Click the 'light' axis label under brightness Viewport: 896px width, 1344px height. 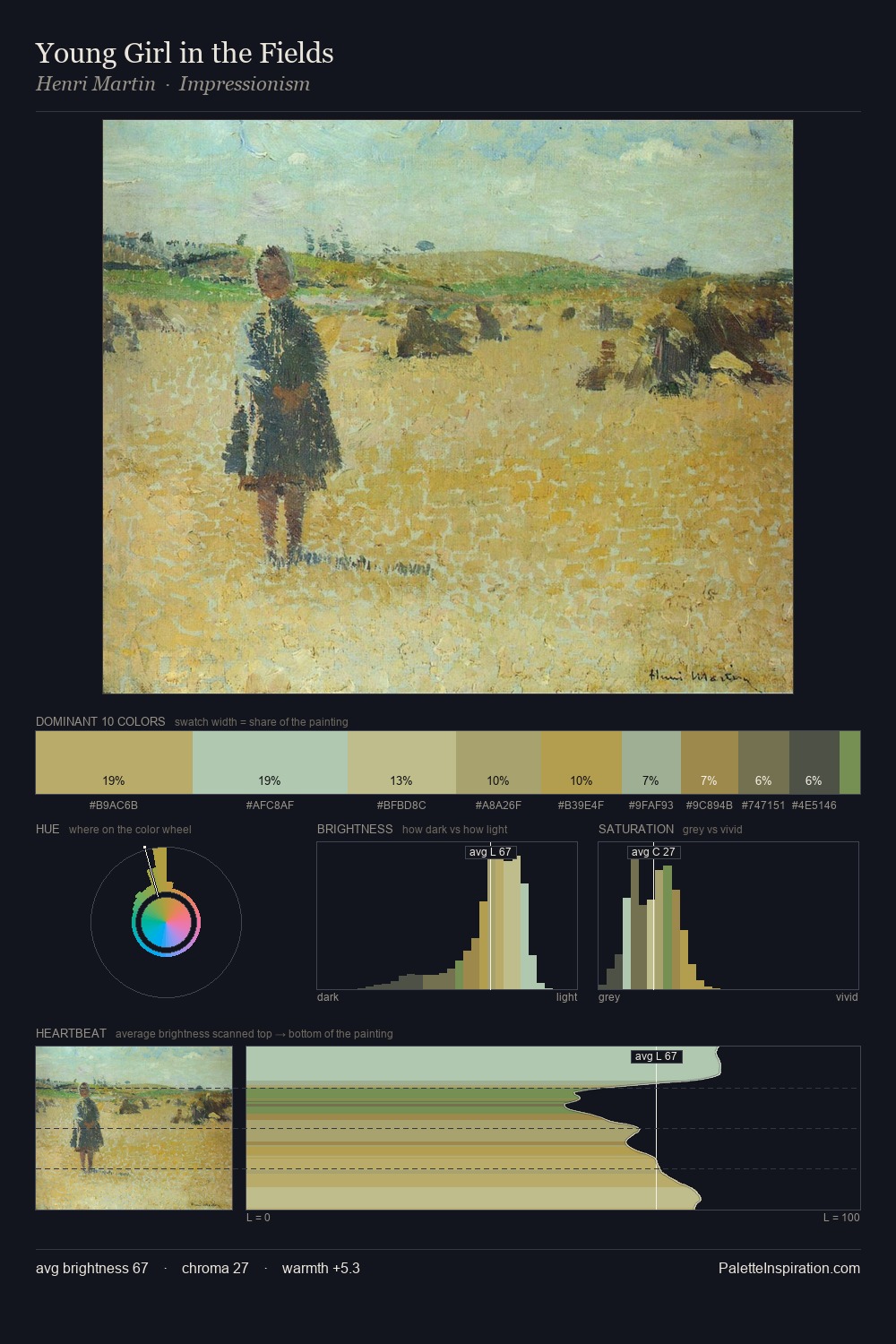pyautogui.click(x=566, y=997)
